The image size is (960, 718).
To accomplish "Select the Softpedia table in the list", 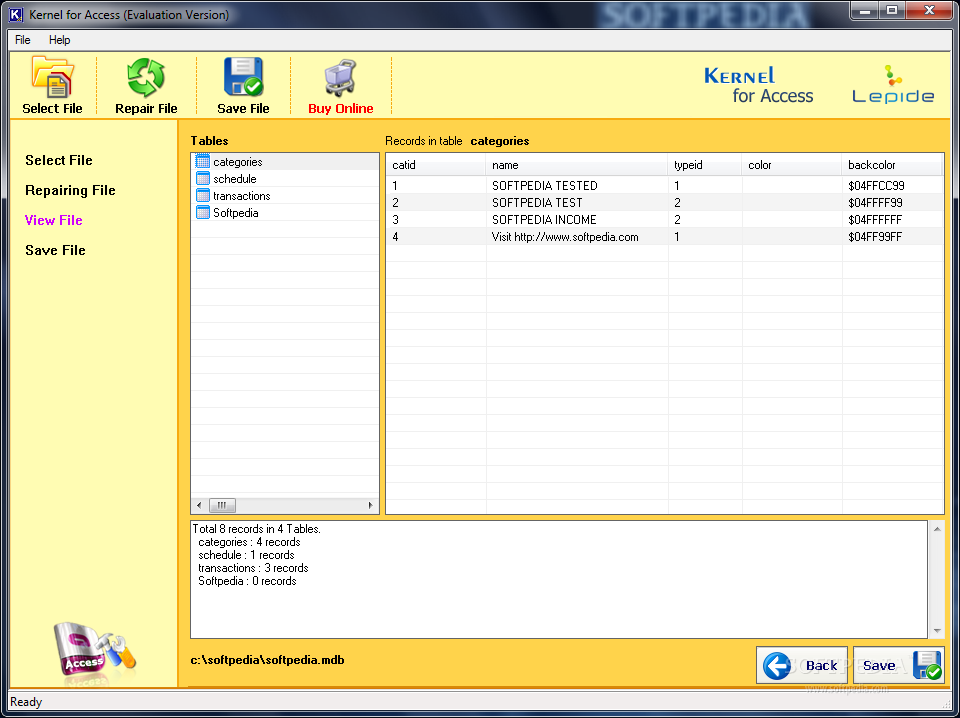I will (285, 213).
